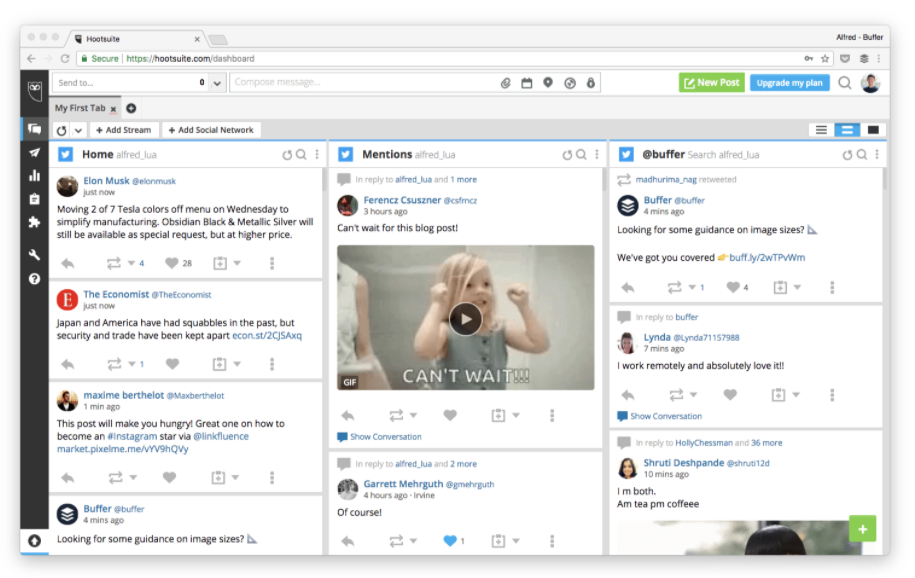Viewport: 915px width, 578px height.
Task: Click the privacy lock icon in composer
Action: click(591, 83)
